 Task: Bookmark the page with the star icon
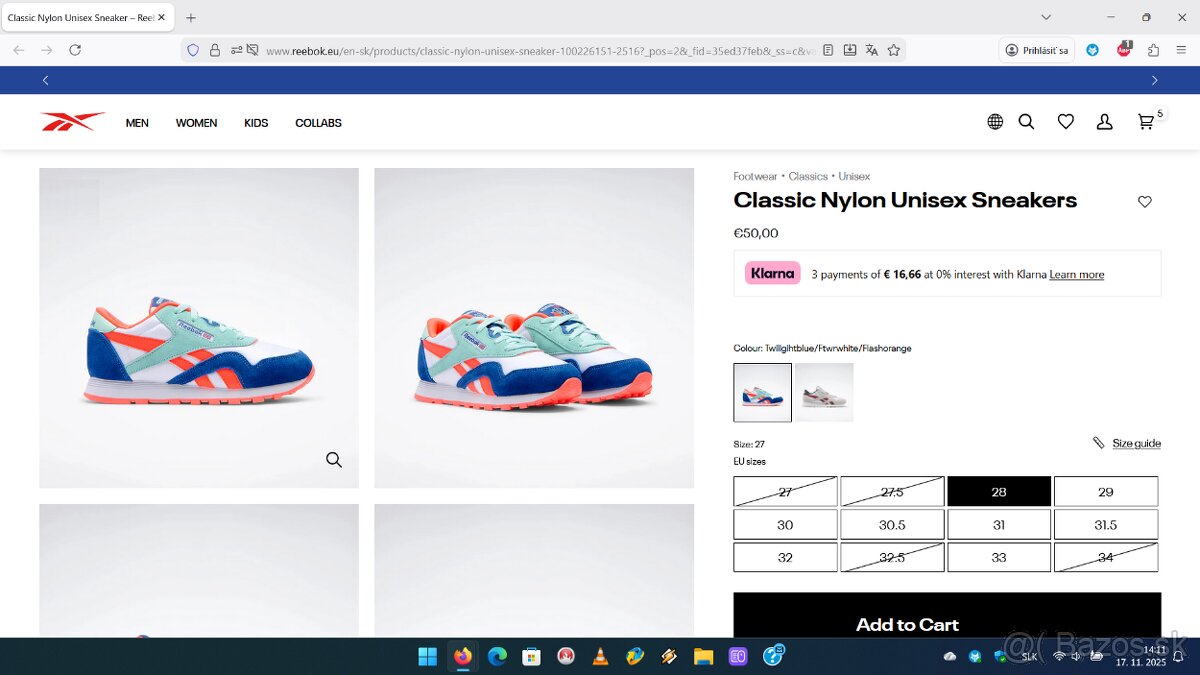click(x=894, y=48)
